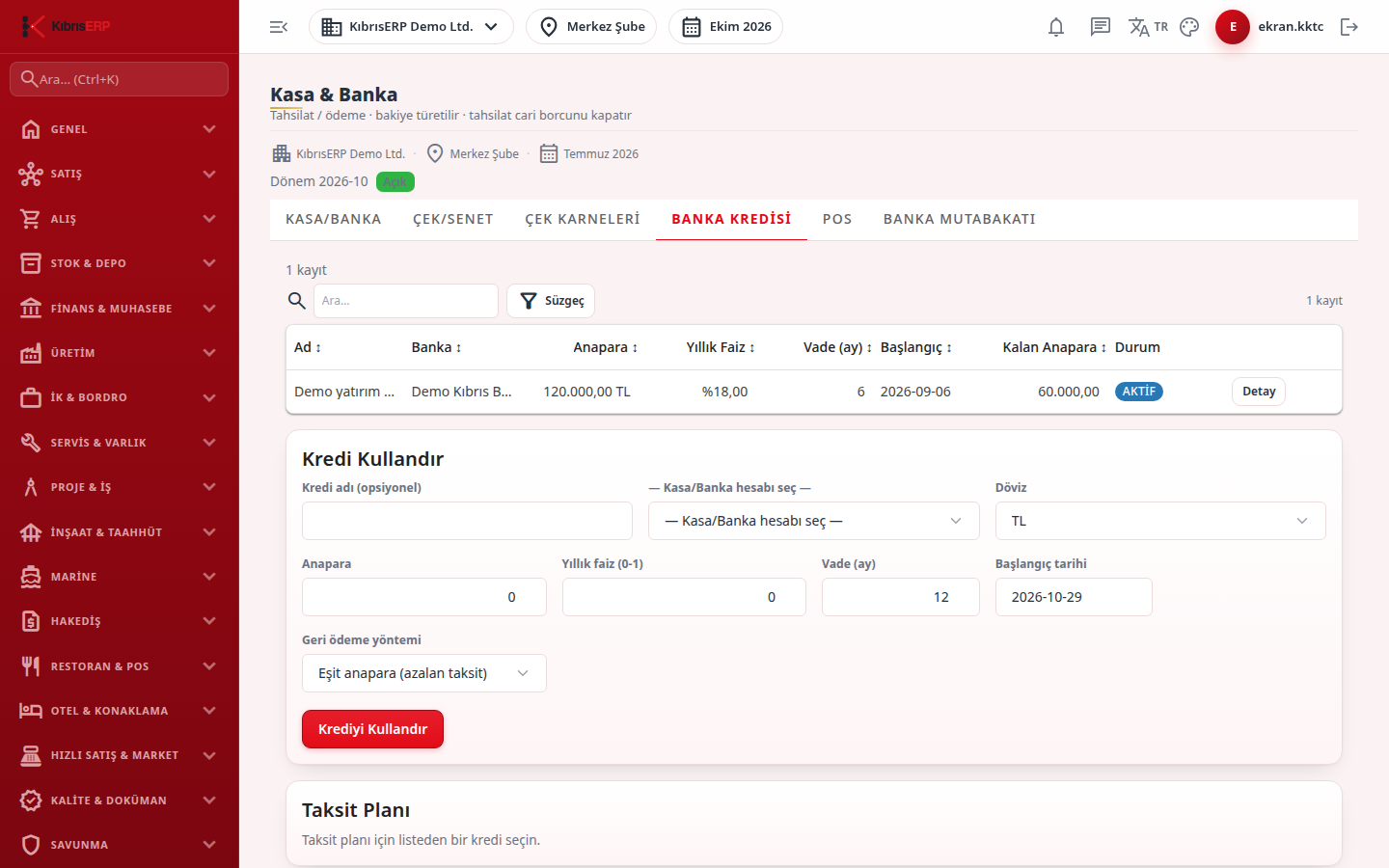
Task: Expand Servis & Varlık sidebar section
Action: click(120, 443)
